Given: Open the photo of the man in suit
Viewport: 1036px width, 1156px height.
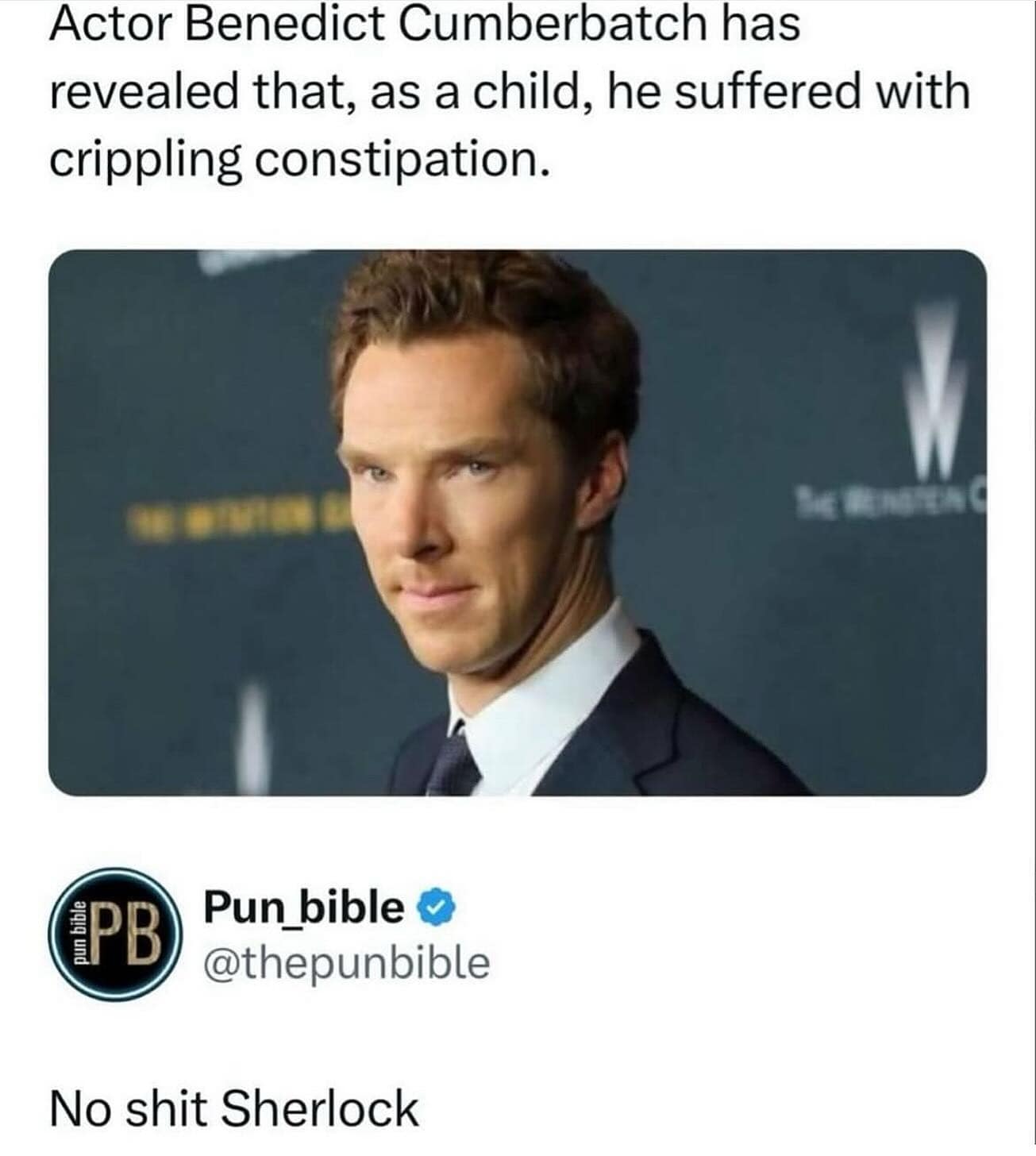Looking at the screenshot, I should click(x=517, y=522).
